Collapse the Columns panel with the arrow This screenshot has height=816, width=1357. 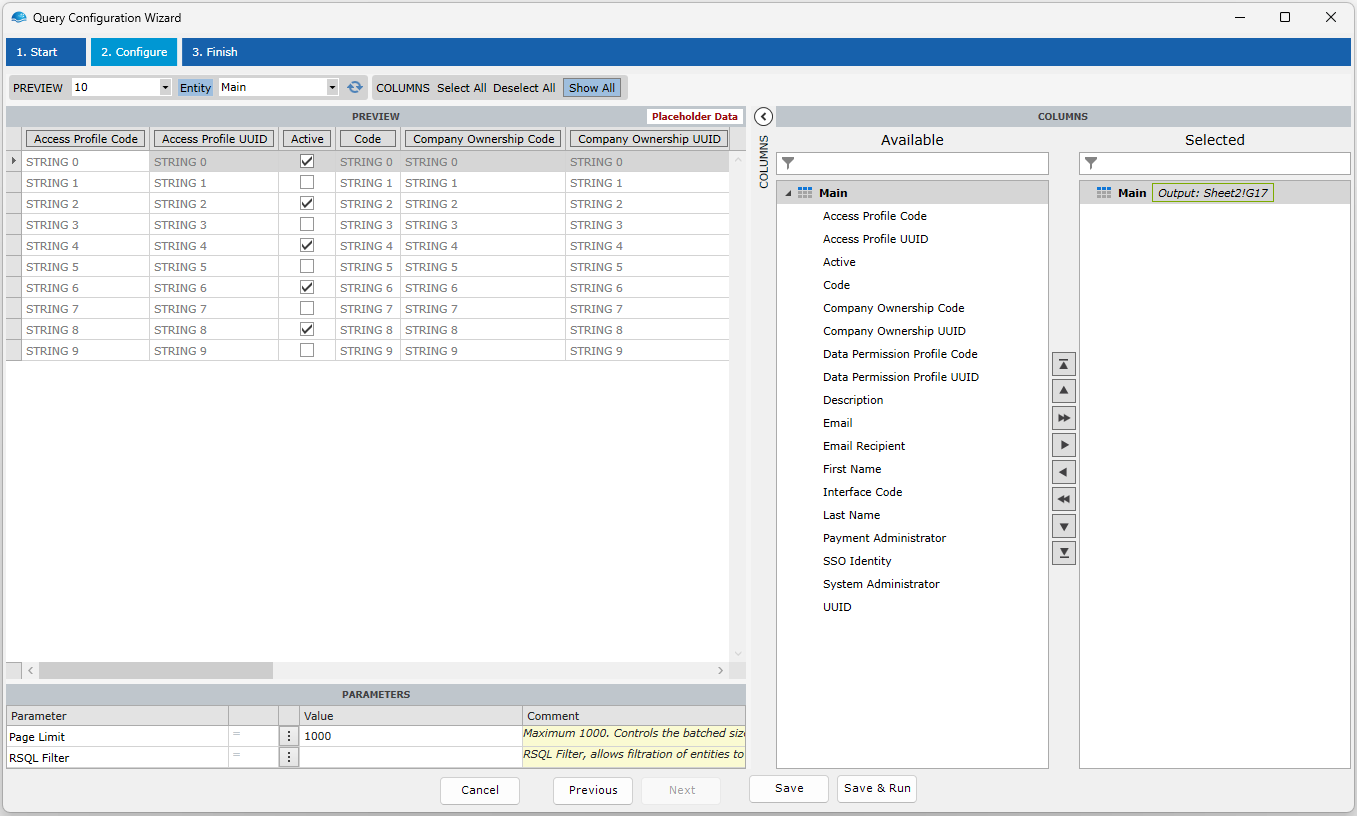tap(763, 116)
